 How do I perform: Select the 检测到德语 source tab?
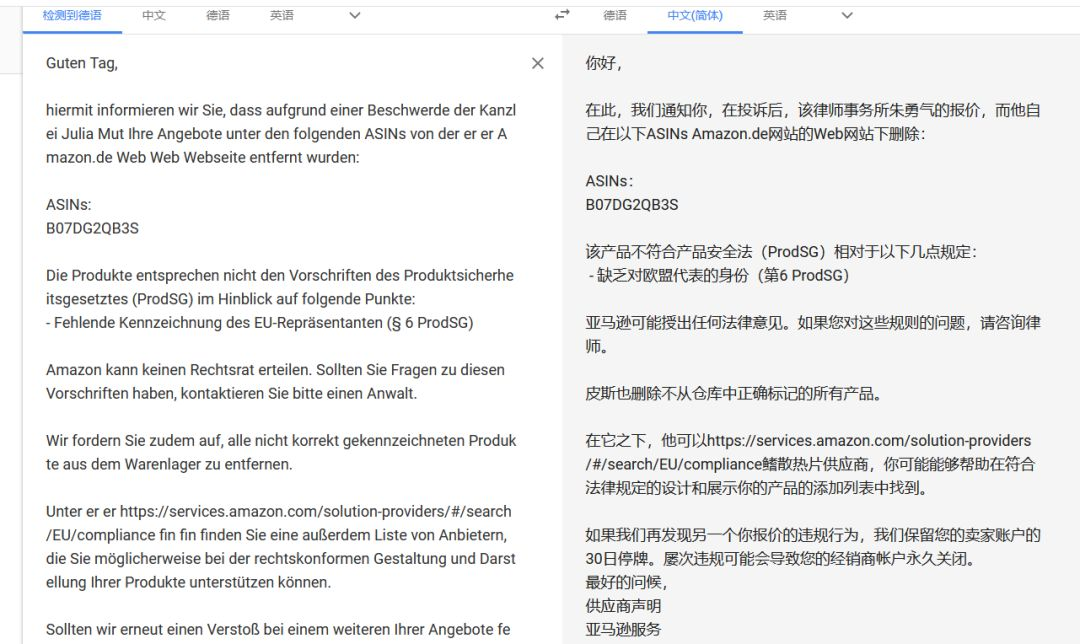(72, 15)
